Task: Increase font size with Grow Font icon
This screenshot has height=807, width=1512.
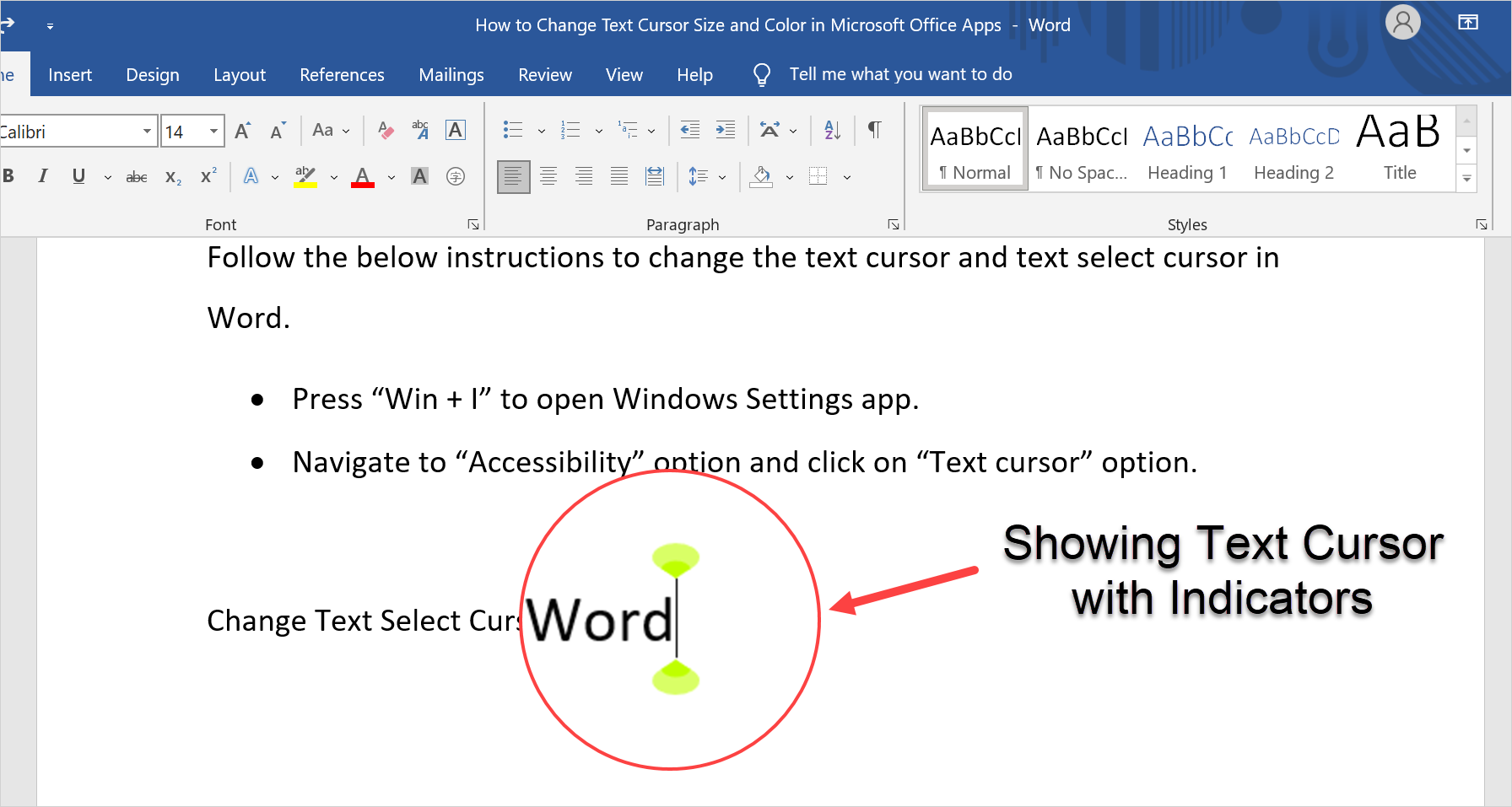Action: coord(243,131)
